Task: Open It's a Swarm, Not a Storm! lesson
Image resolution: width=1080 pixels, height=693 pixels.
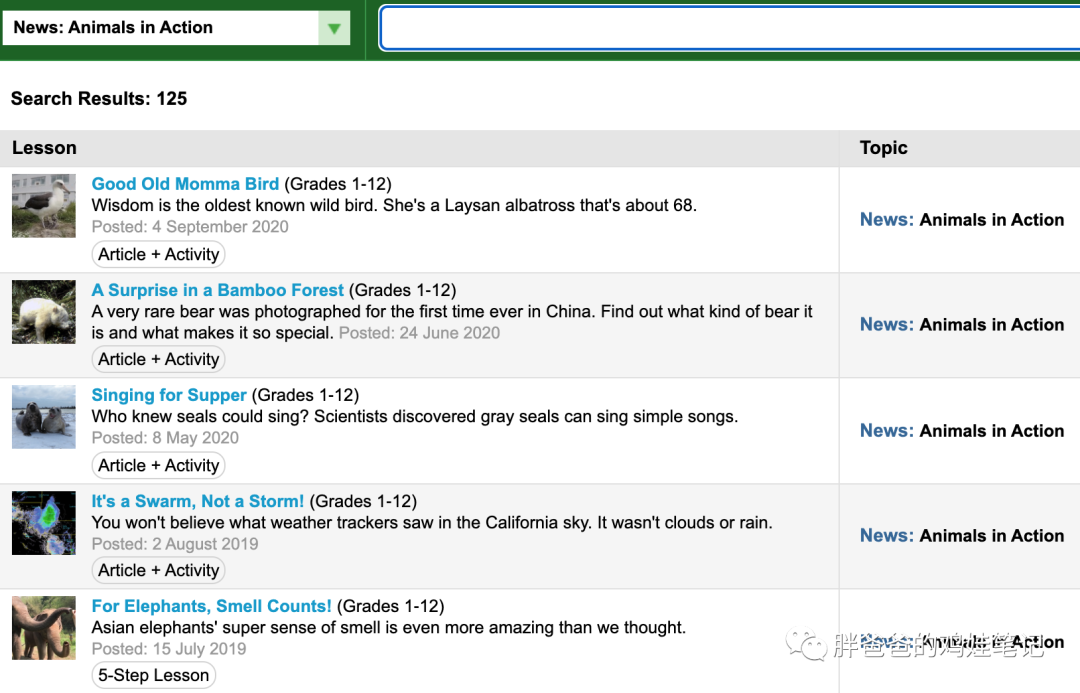Action: click(x=198, y=501)
